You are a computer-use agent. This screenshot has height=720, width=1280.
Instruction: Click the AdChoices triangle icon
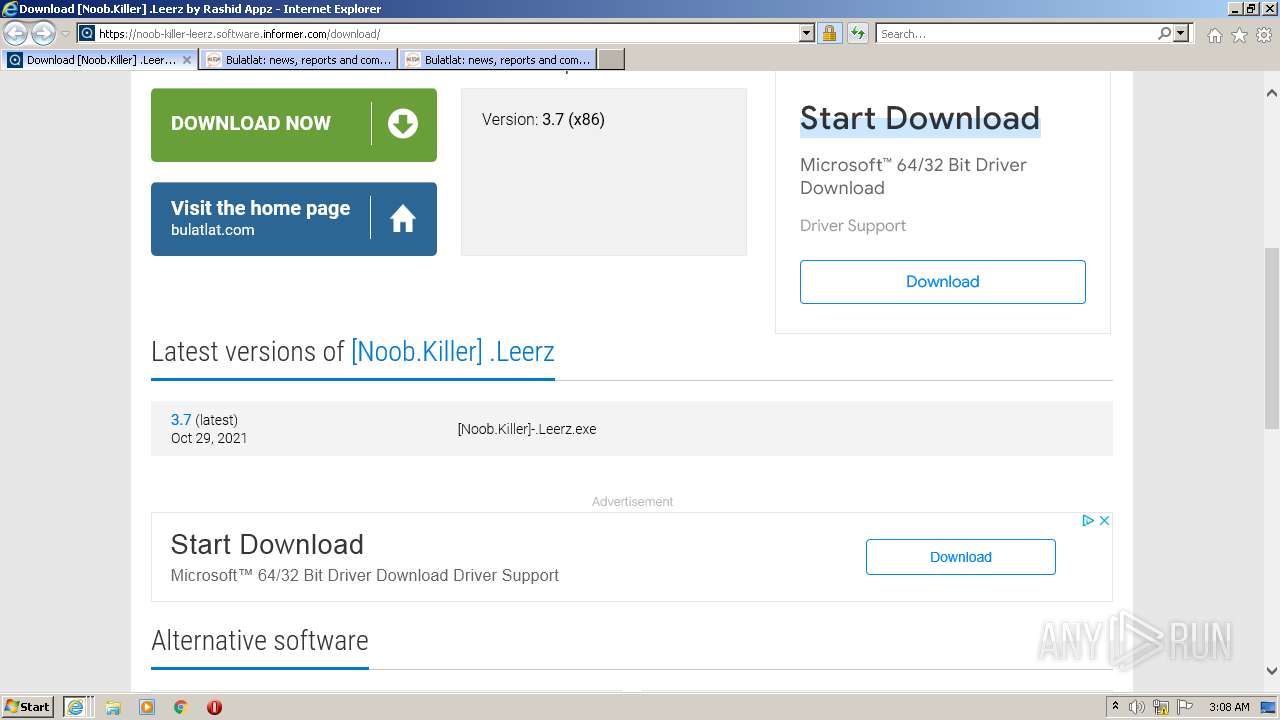pyautogui.click(x=1088, y=521)
